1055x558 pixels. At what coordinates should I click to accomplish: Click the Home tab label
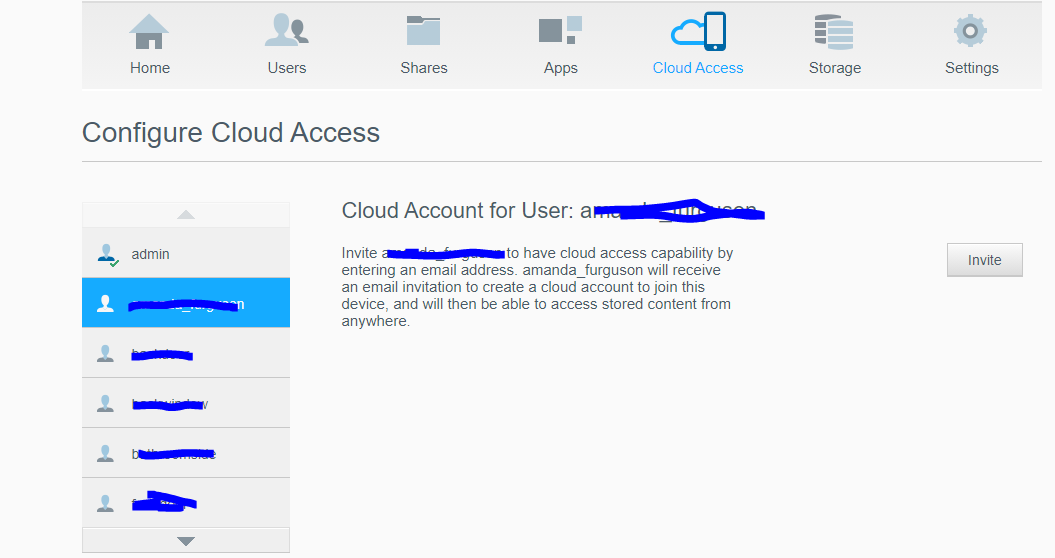[x=150, y=68]
